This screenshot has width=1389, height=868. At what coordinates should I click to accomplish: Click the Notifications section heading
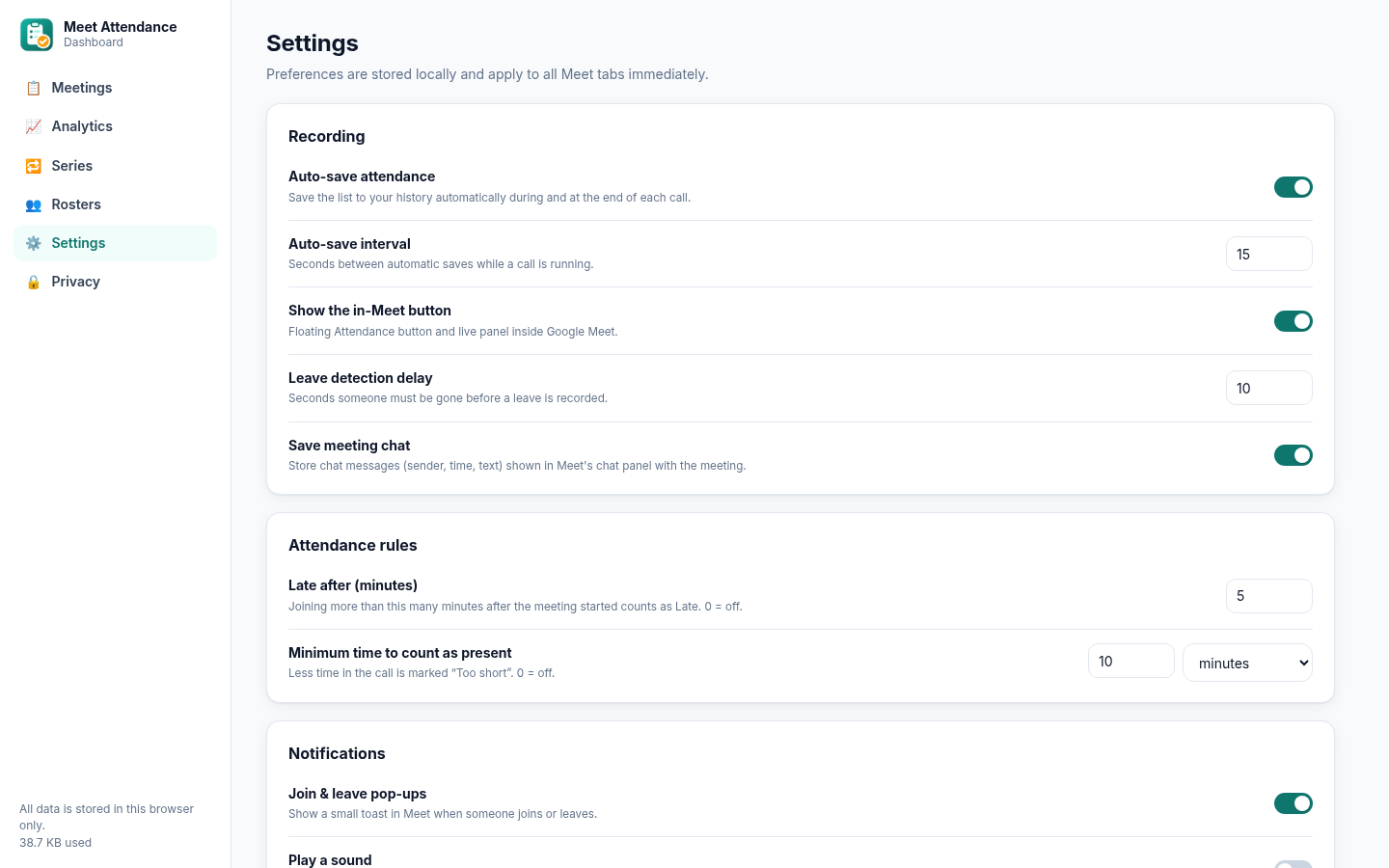[x=337, y=753]
